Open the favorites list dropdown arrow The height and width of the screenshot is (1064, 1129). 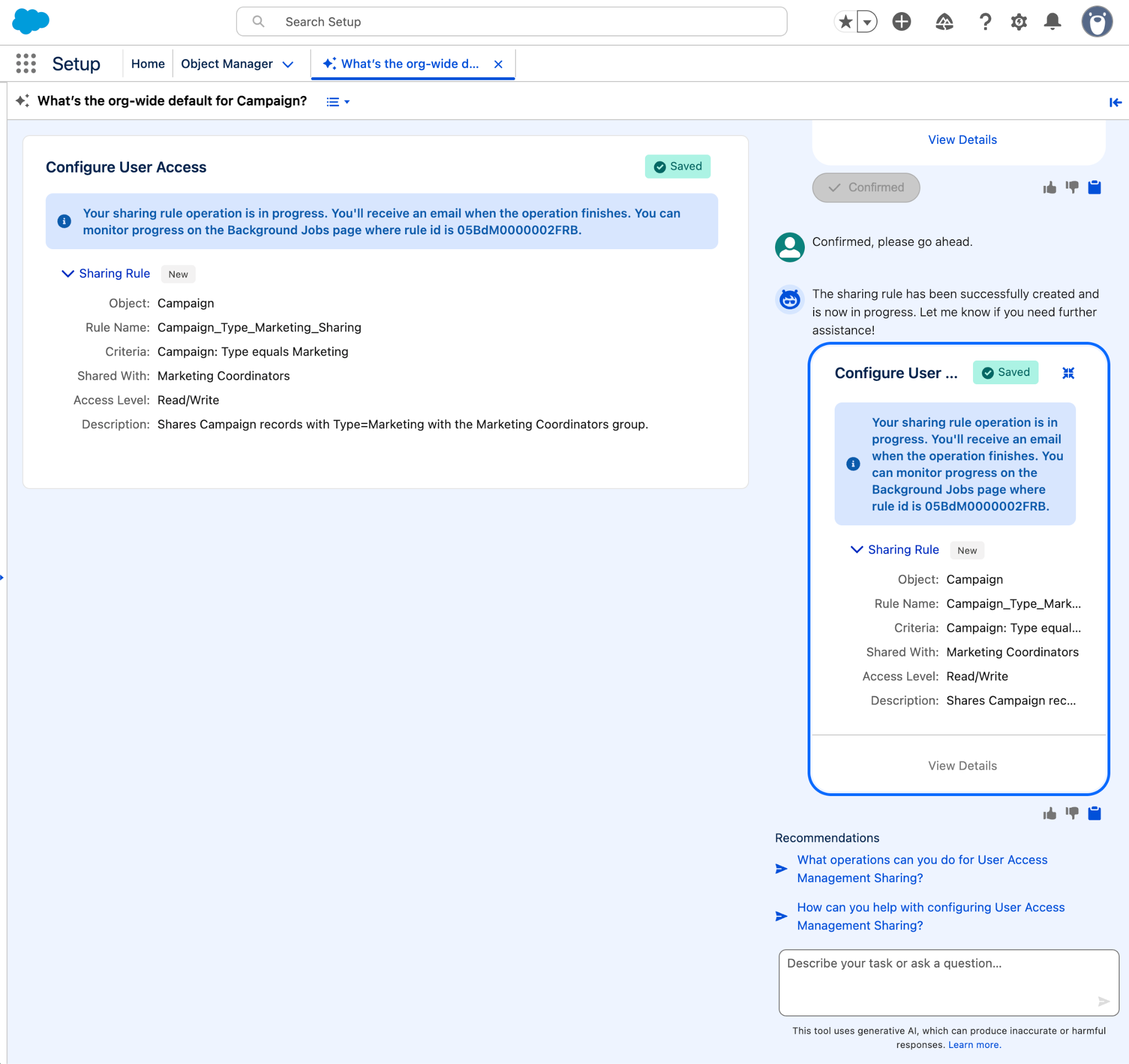[866, 21]
